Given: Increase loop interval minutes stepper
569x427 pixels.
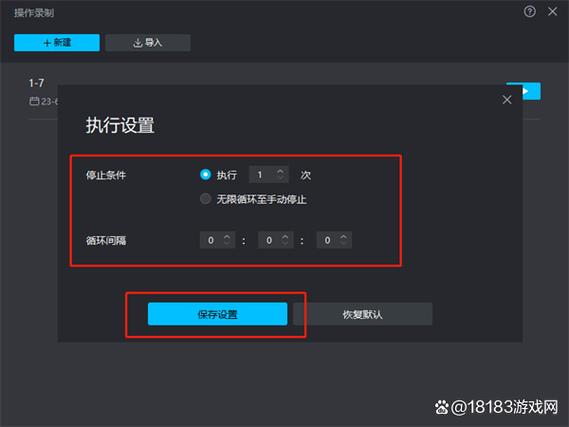Looking at the screenshot, I should click(x=285, y=236).
